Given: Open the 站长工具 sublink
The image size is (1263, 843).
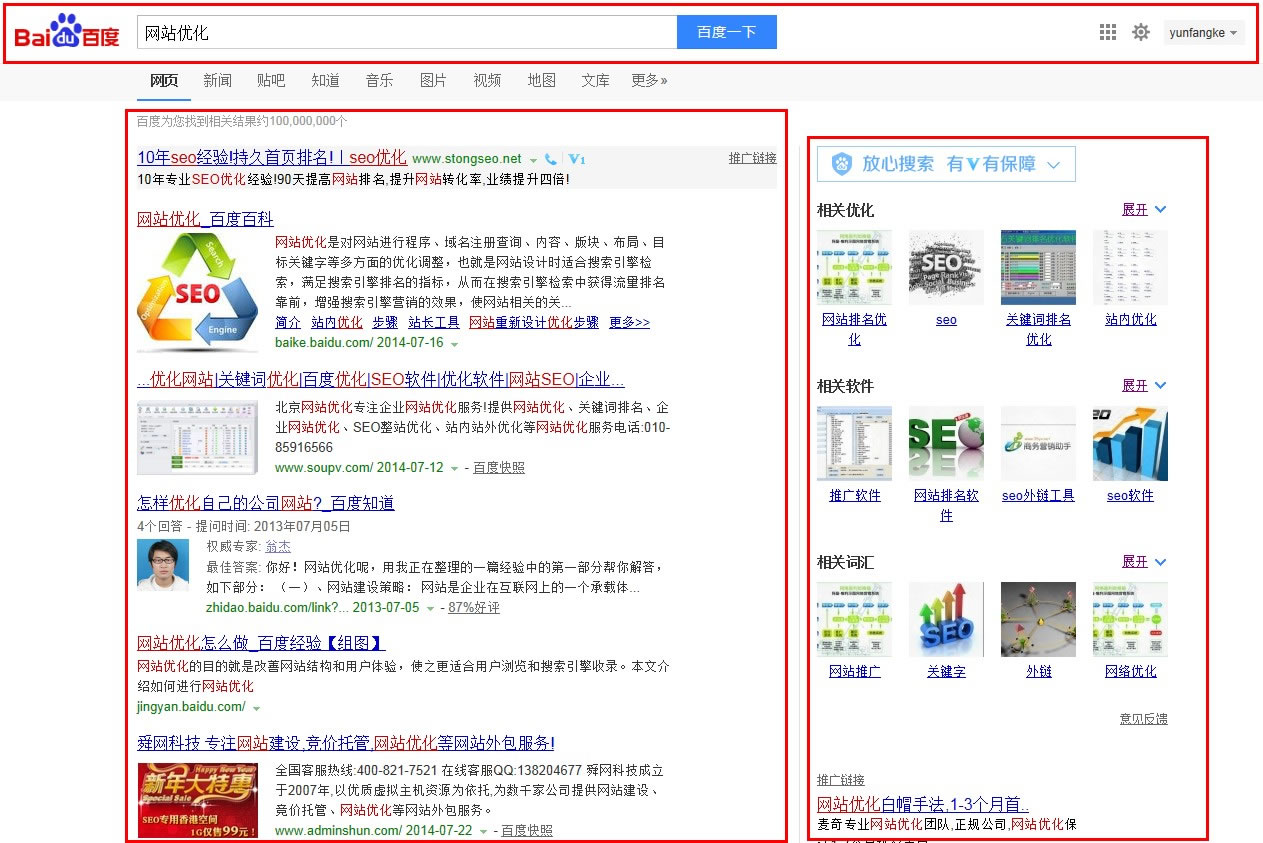Looking at the screenshot, I should (434, 322).
